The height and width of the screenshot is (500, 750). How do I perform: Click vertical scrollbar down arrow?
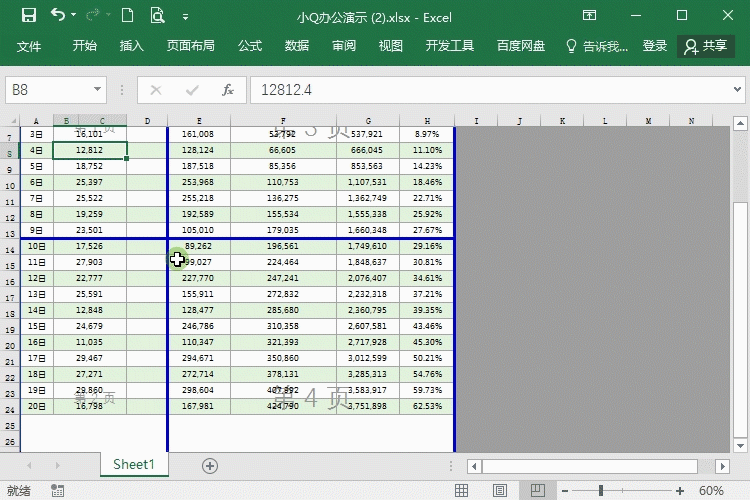[x=740, y=445]
